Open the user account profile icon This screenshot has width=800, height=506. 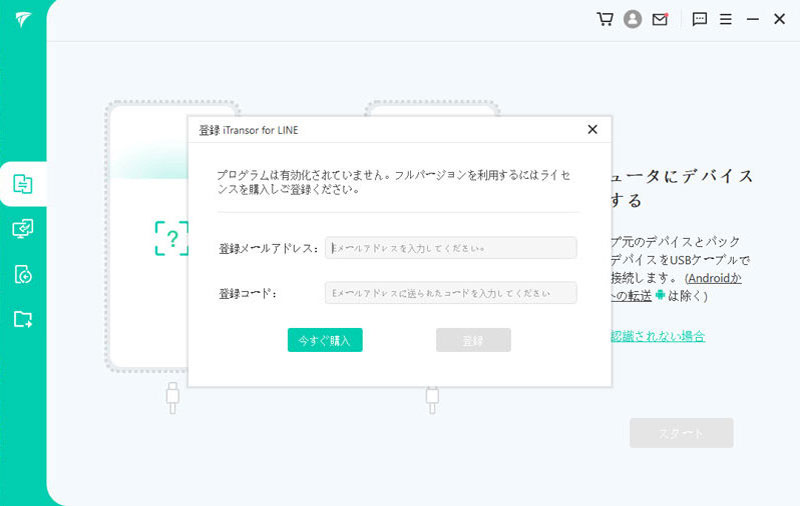coord(633,19)
